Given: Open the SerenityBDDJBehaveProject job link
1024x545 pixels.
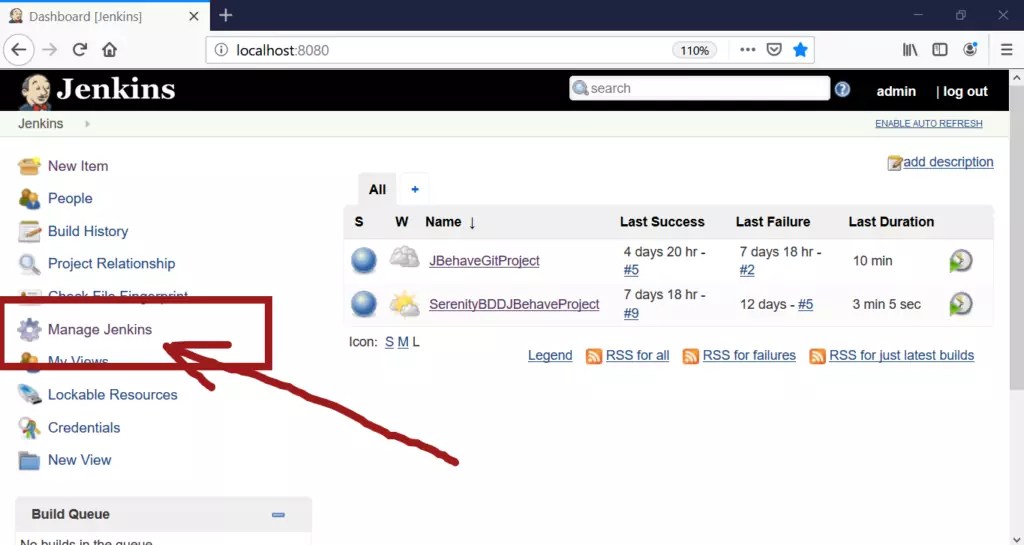Looking at the screenshot, I should [x=514, y=304].
